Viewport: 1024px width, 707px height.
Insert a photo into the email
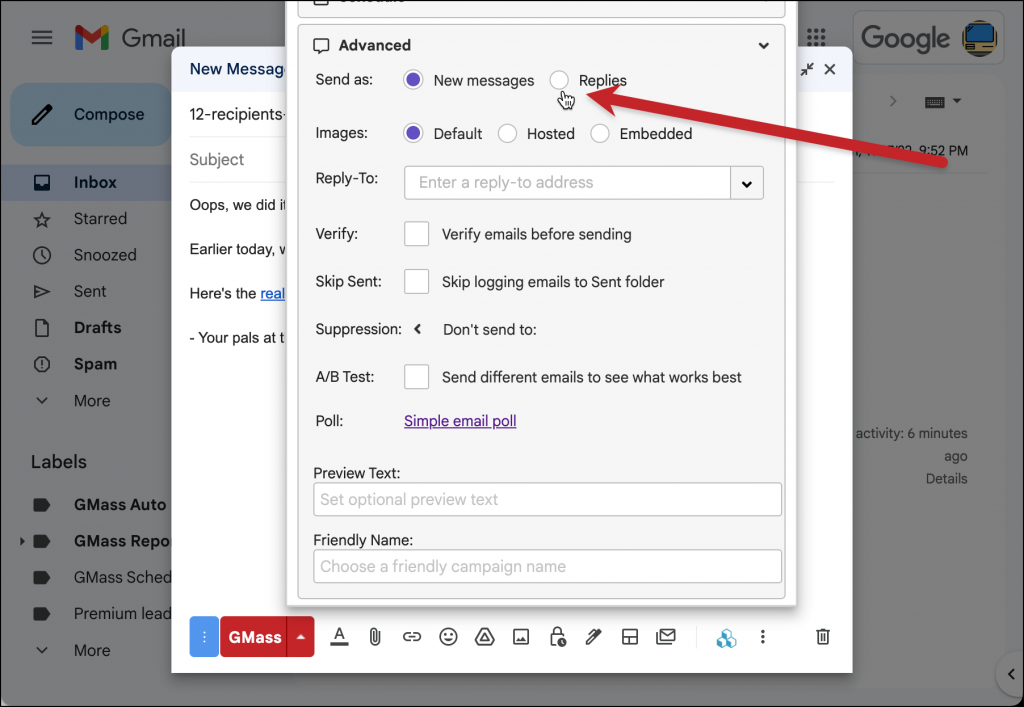coord(520,636)
